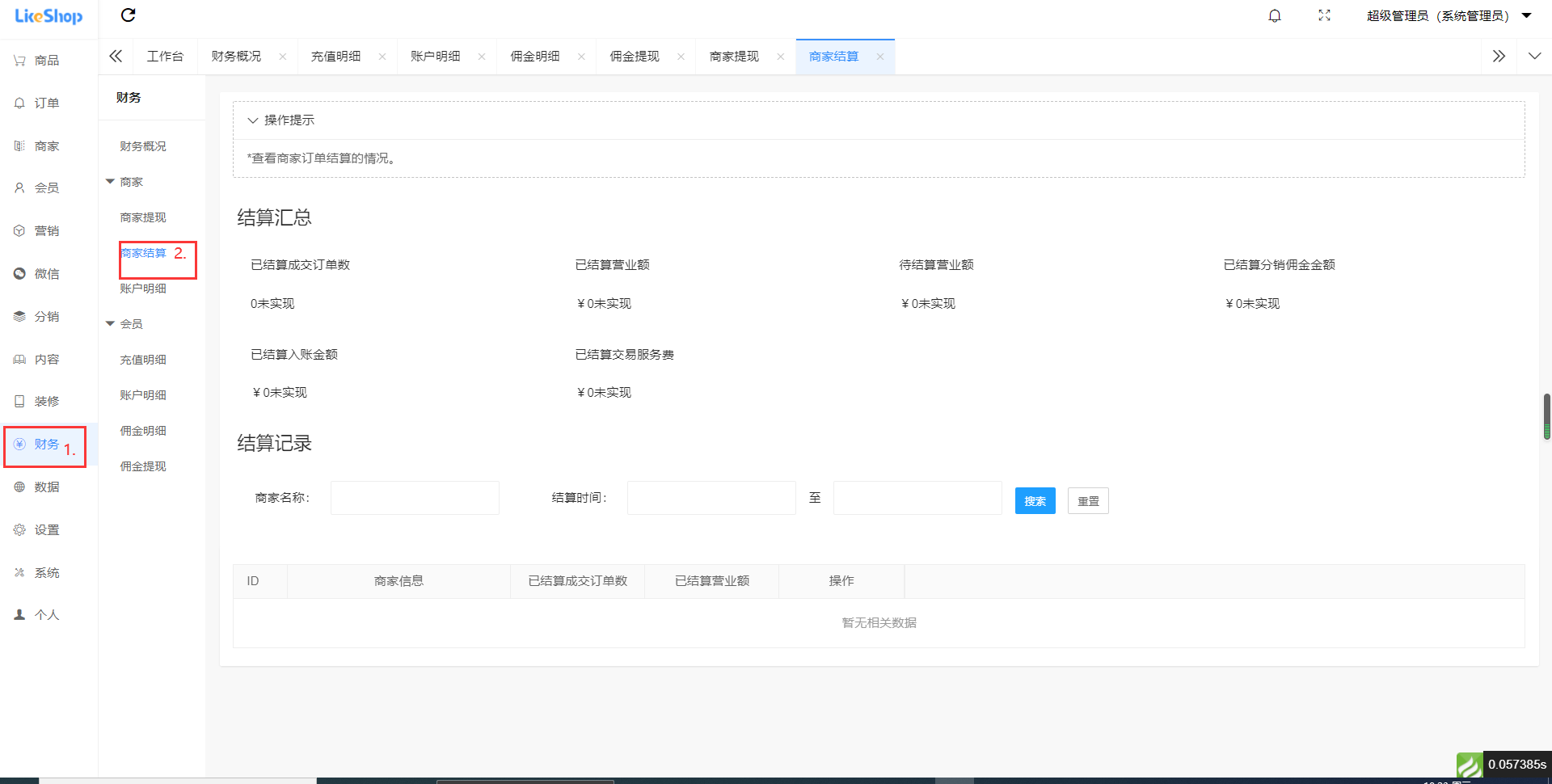Viewport: 1552px width, 784px height.
Task: Close the 商家提现 tab
Action: (780, 57)
